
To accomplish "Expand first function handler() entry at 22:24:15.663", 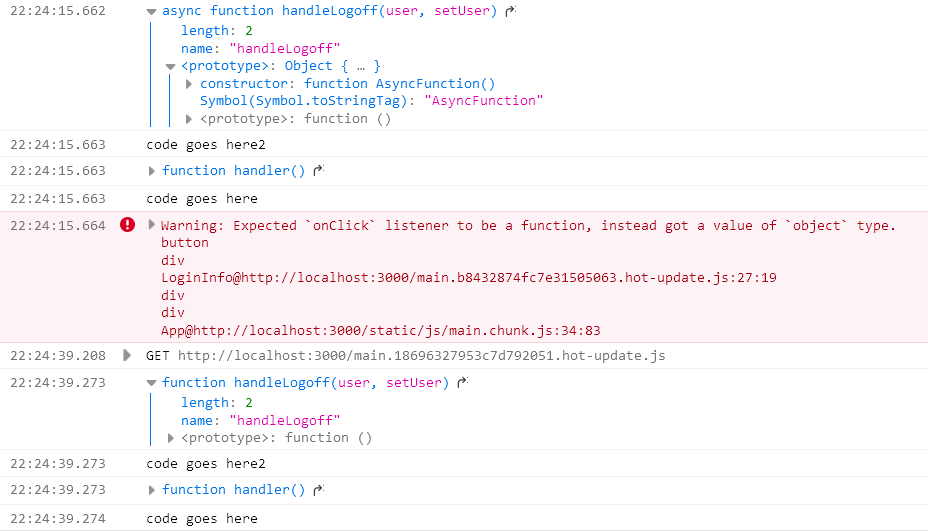I will point(152,171).
